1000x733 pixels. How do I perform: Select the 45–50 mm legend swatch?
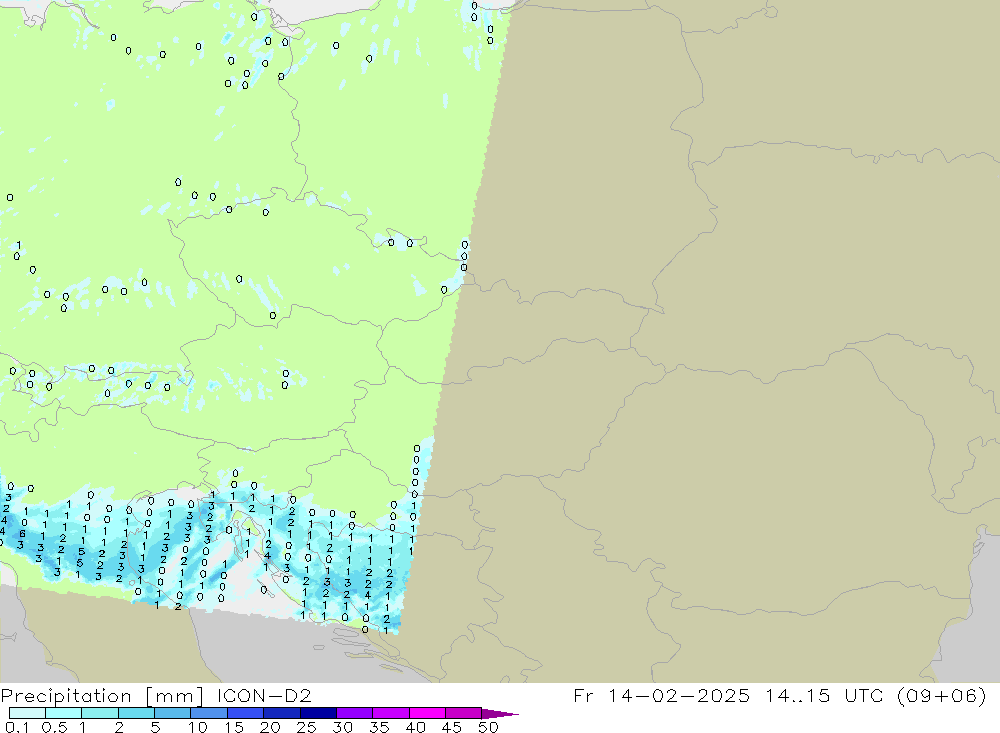point(464,713)
